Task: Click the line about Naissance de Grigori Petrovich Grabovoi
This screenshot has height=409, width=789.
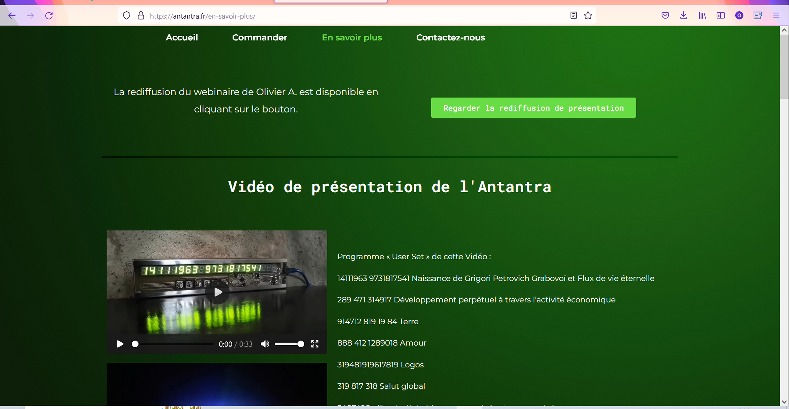Action: (496, 278)
